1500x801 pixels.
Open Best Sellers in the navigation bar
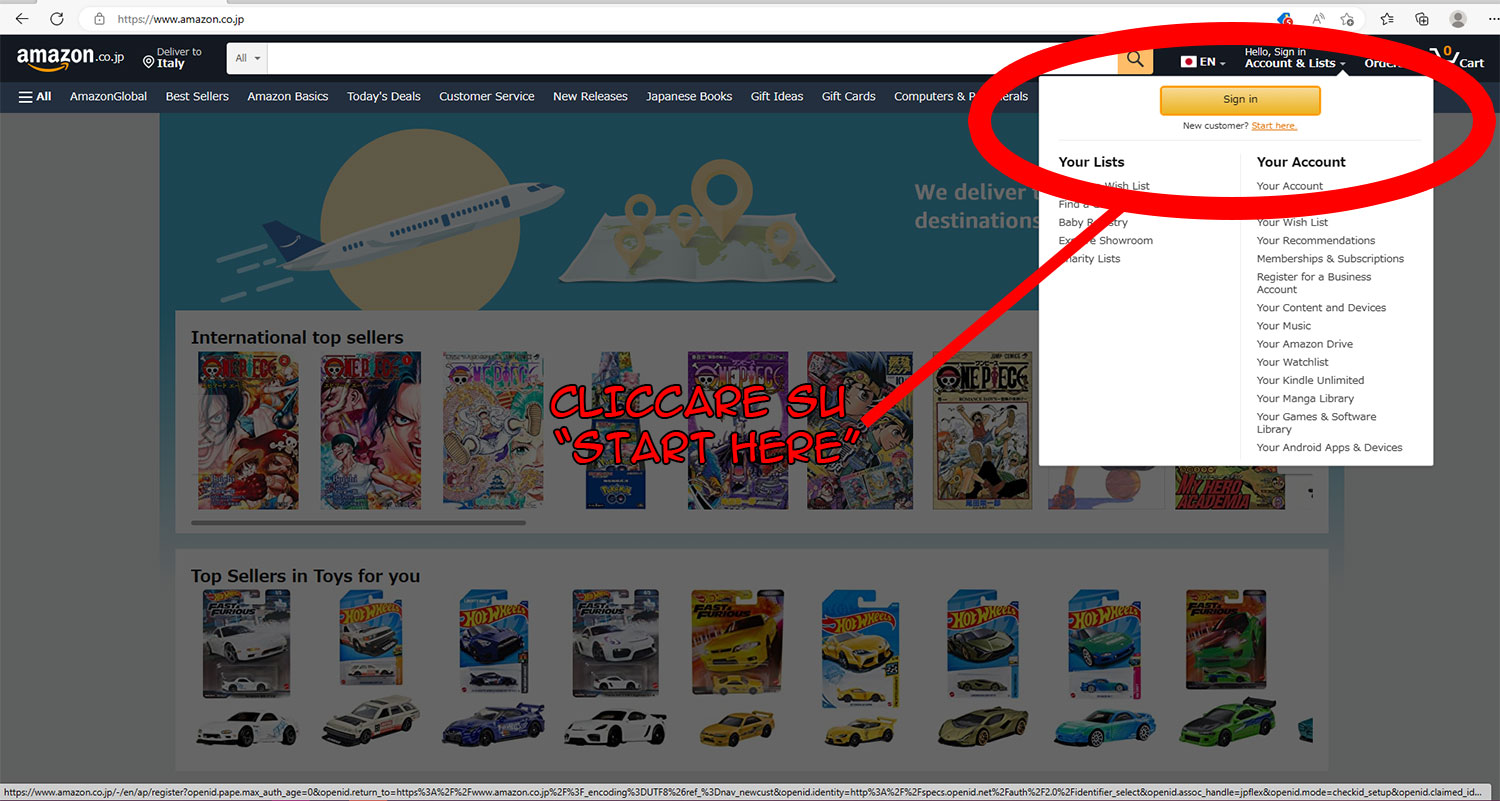[197, 97]
